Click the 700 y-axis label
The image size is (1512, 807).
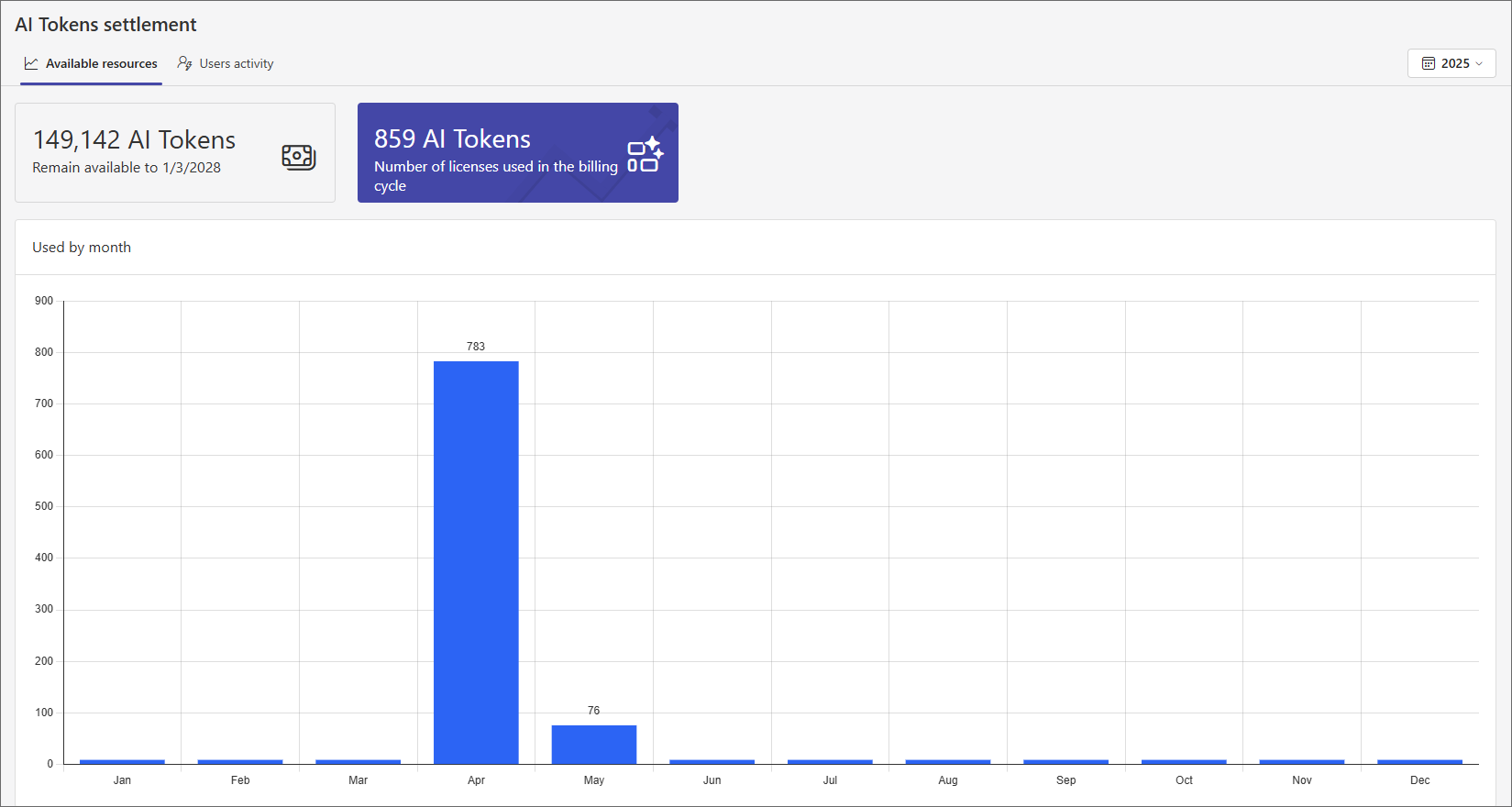[44, 403]
